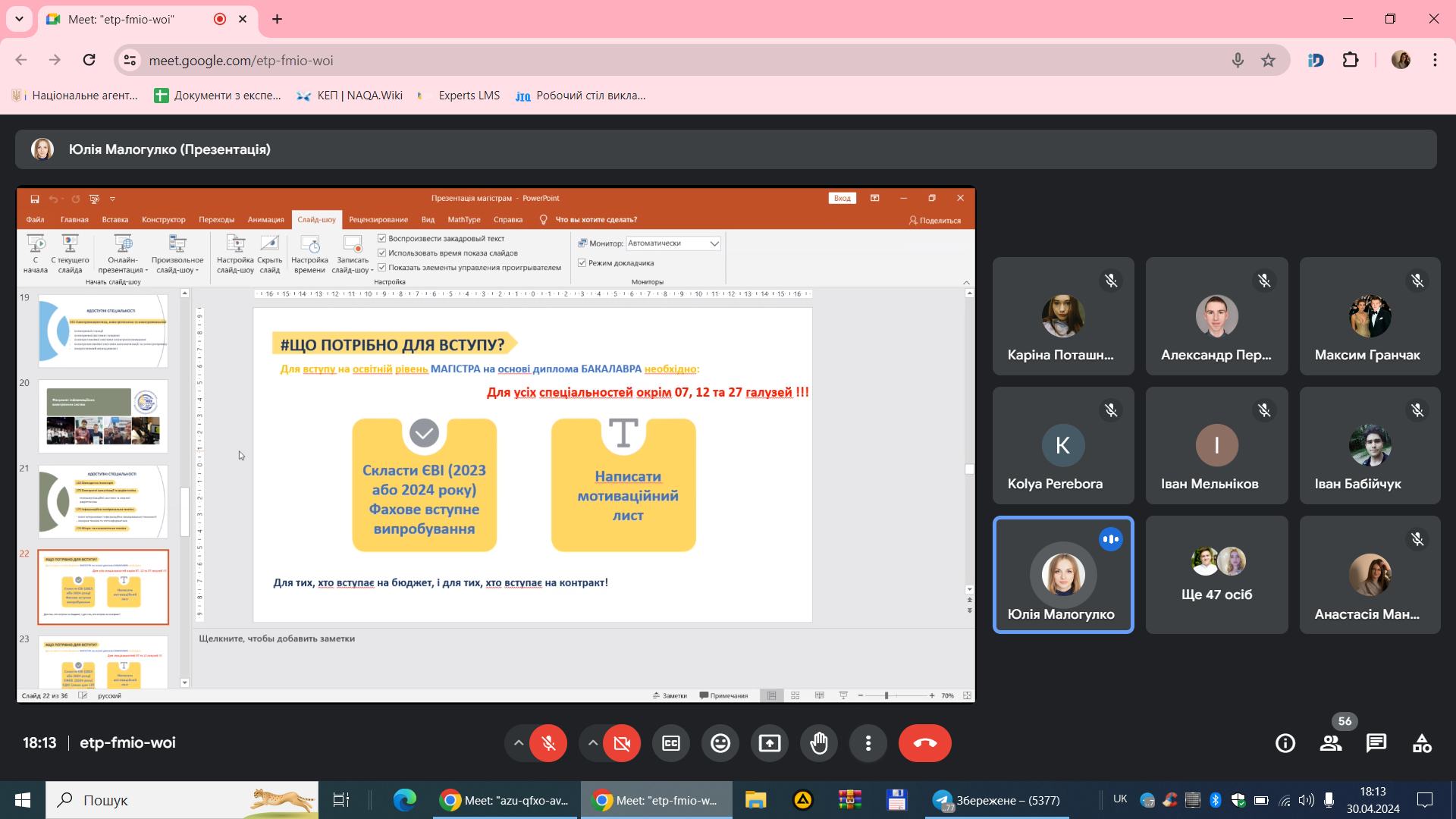Leave the call with the red hang-up button
The height and width of the screenshot is (819, 1456).
click(925, 743)
